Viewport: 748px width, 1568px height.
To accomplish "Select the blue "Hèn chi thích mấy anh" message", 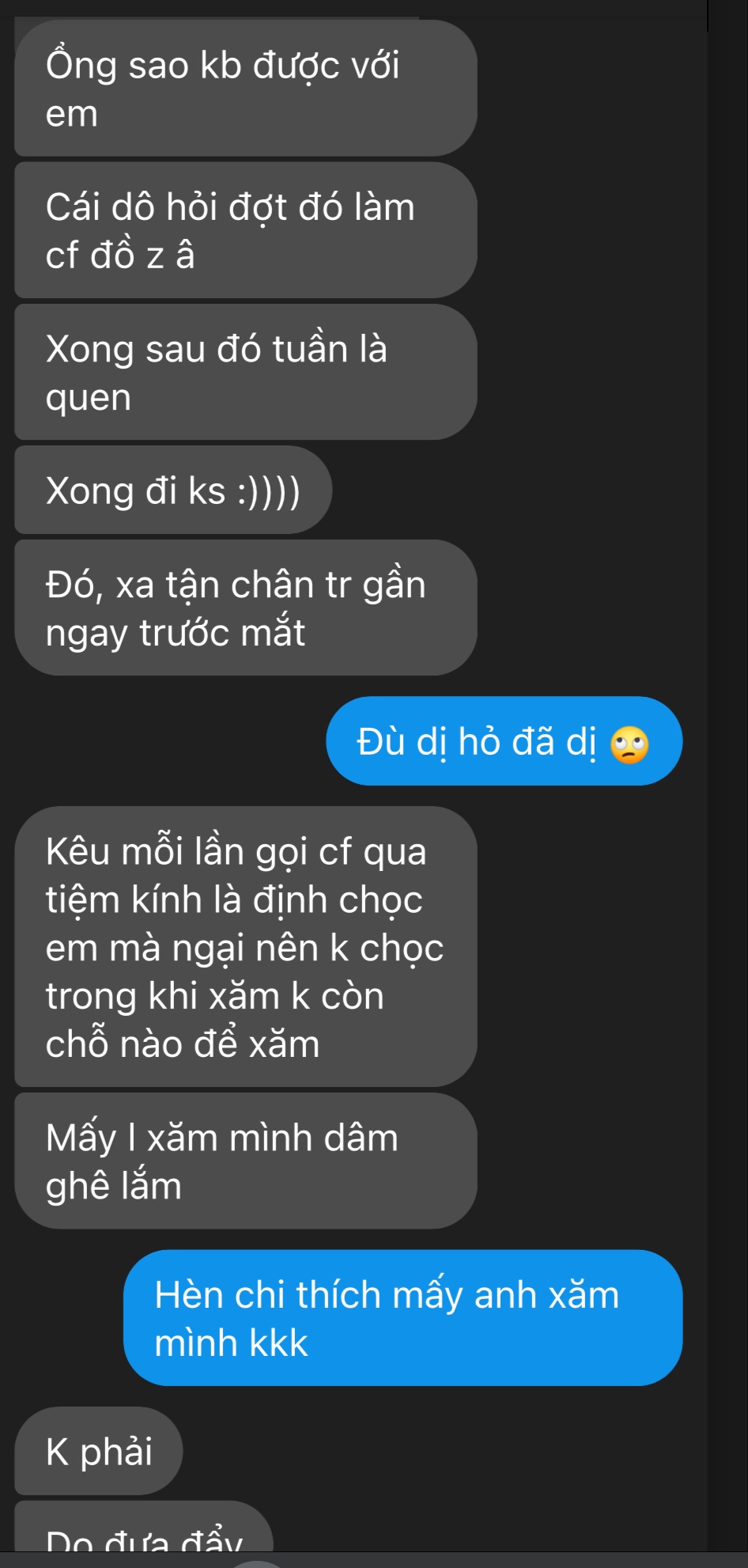I will click(403, 1318).
